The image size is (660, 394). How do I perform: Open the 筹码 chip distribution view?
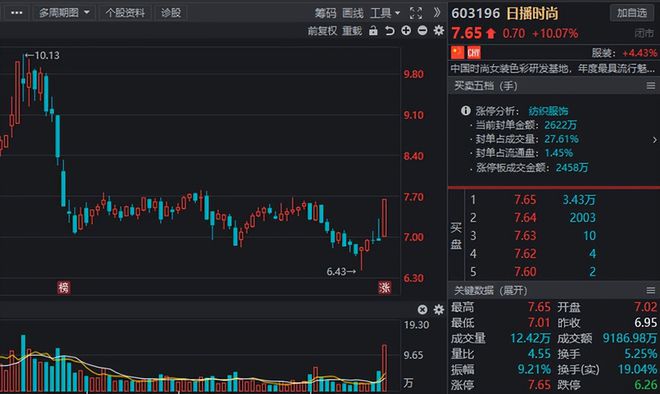(325, 13)
